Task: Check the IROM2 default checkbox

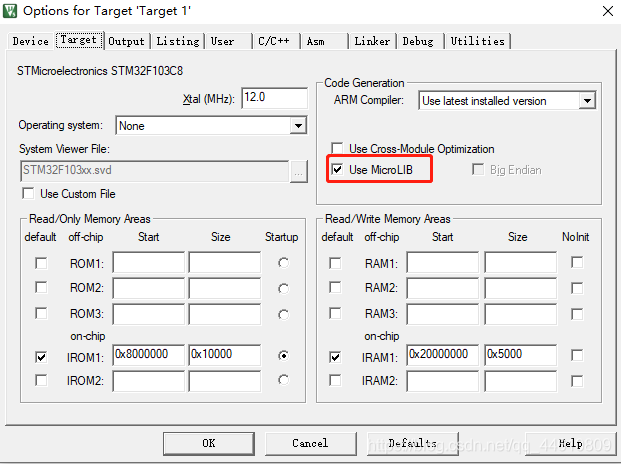Action: [x=41, y=380]
